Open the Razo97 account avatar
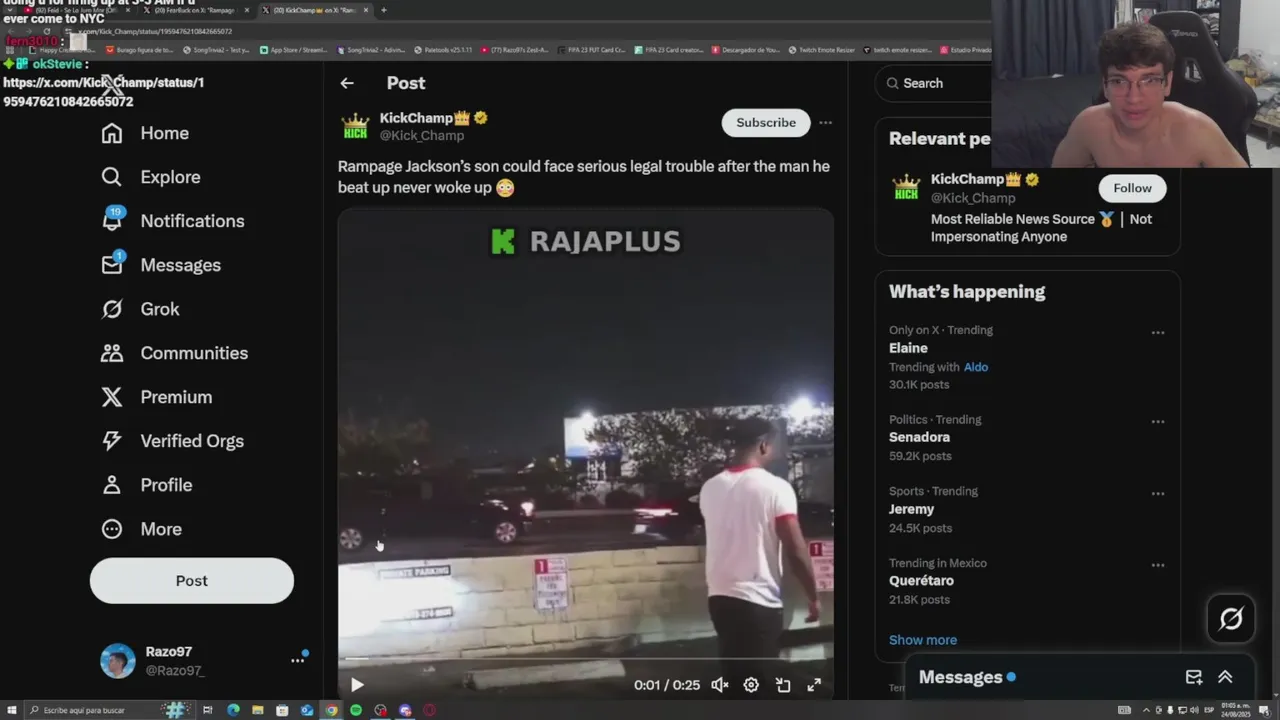Viewport: 1280px width, 720px height. (117, 661)
